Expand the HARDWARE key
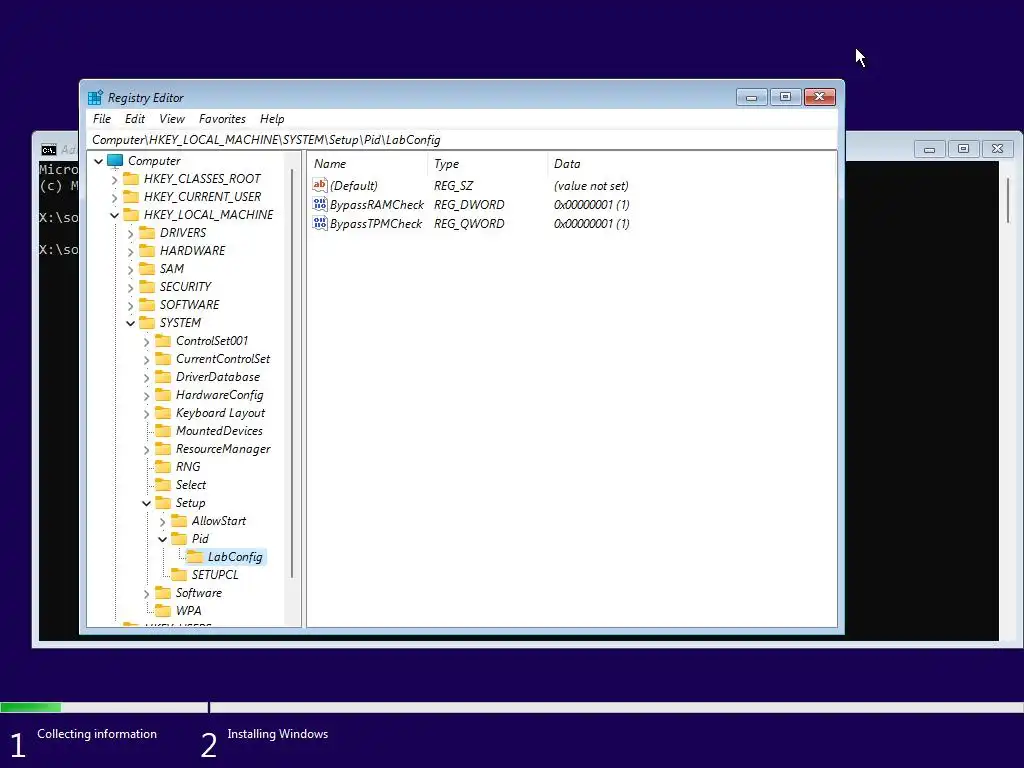Viewport: 1024px width, 768px height. click(131, 251)
